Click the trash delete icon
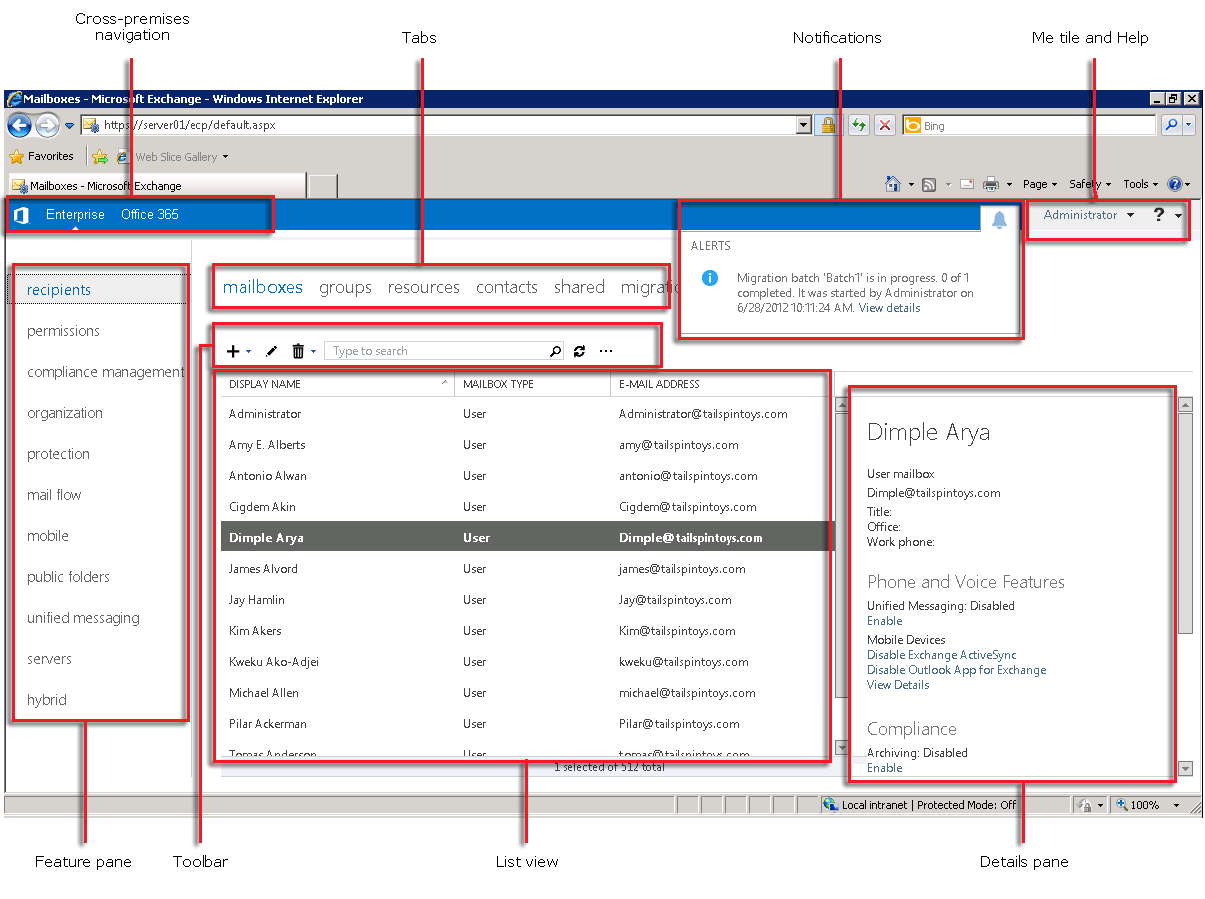Screen dimensions: 1205x899 [298, 351]
